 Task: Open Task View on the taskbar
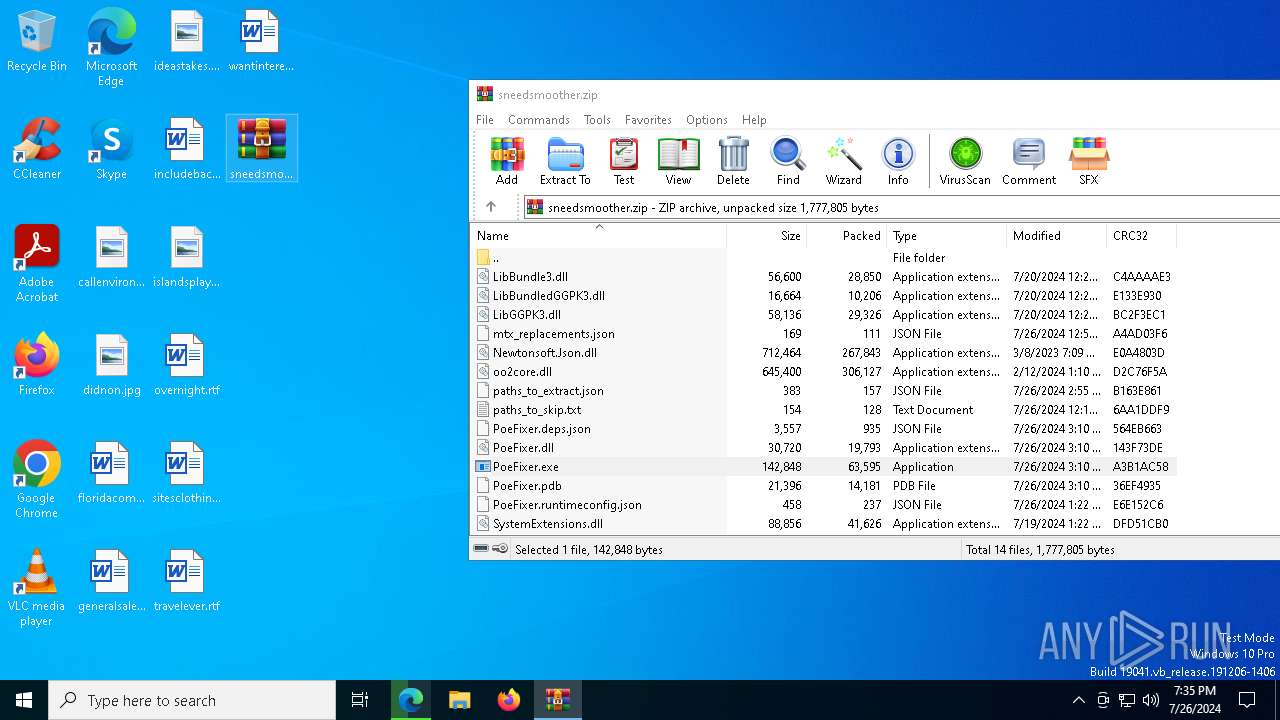tap(360, 700)
